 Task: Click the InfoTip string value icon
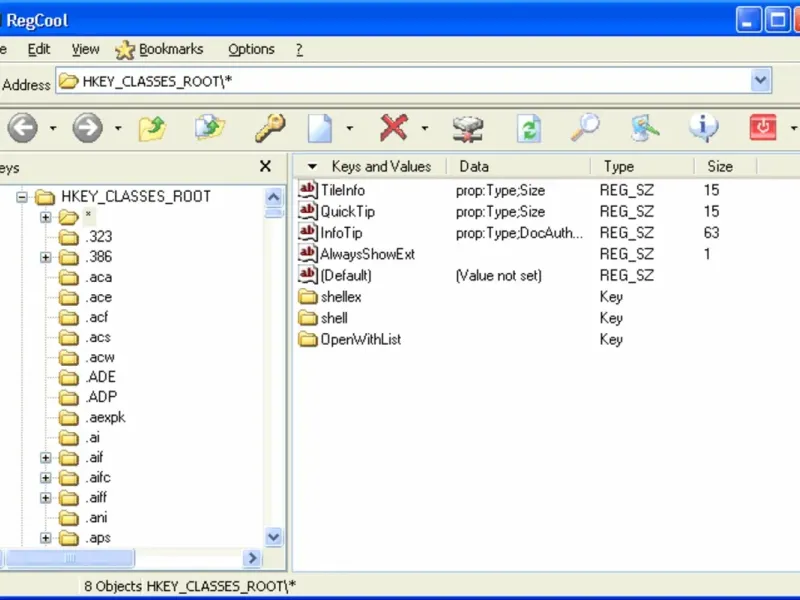pyautogui.click(x=308, y=233)
